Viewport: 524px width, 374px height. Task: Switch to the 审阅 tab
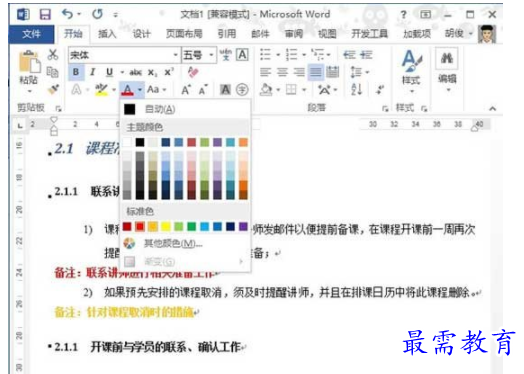(x=294, y=34)
